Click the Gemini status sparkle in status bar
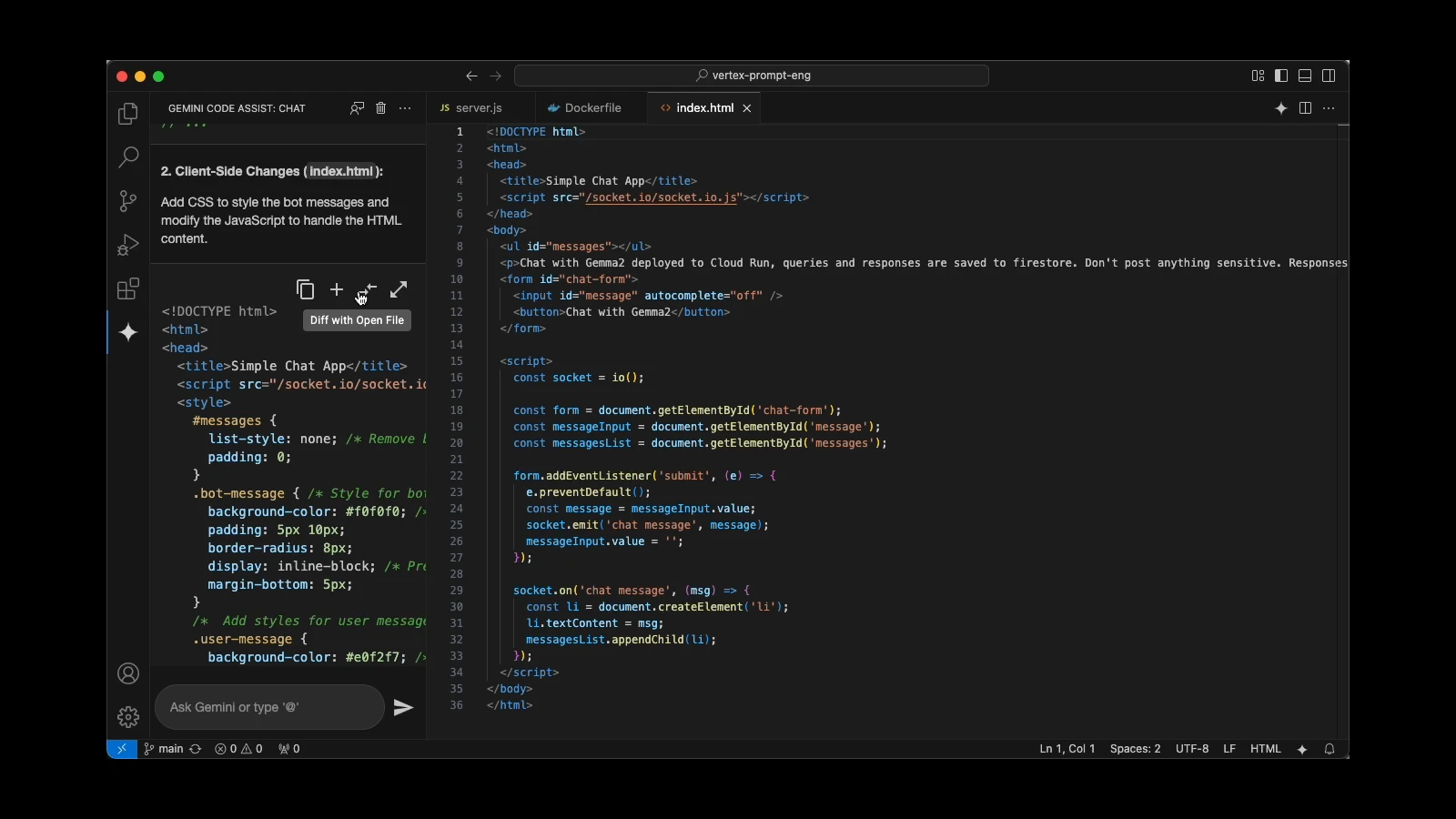 pos(1302,749)
